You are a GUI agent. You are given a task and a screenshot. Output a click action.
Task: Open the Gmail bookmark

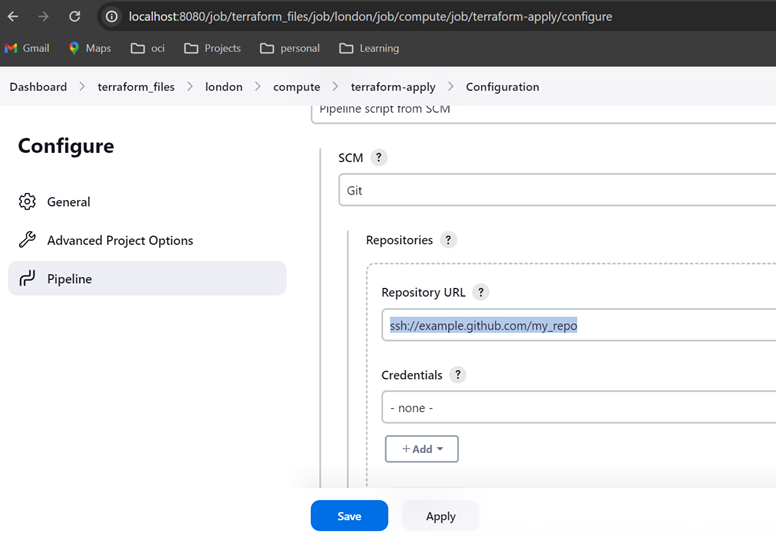[x=27, y=48]
